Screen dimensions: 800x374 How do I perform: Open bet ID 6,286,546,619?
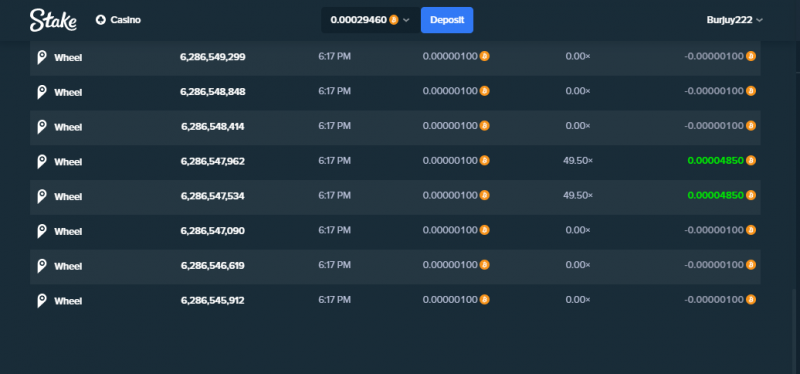click(x=213, y=265)
